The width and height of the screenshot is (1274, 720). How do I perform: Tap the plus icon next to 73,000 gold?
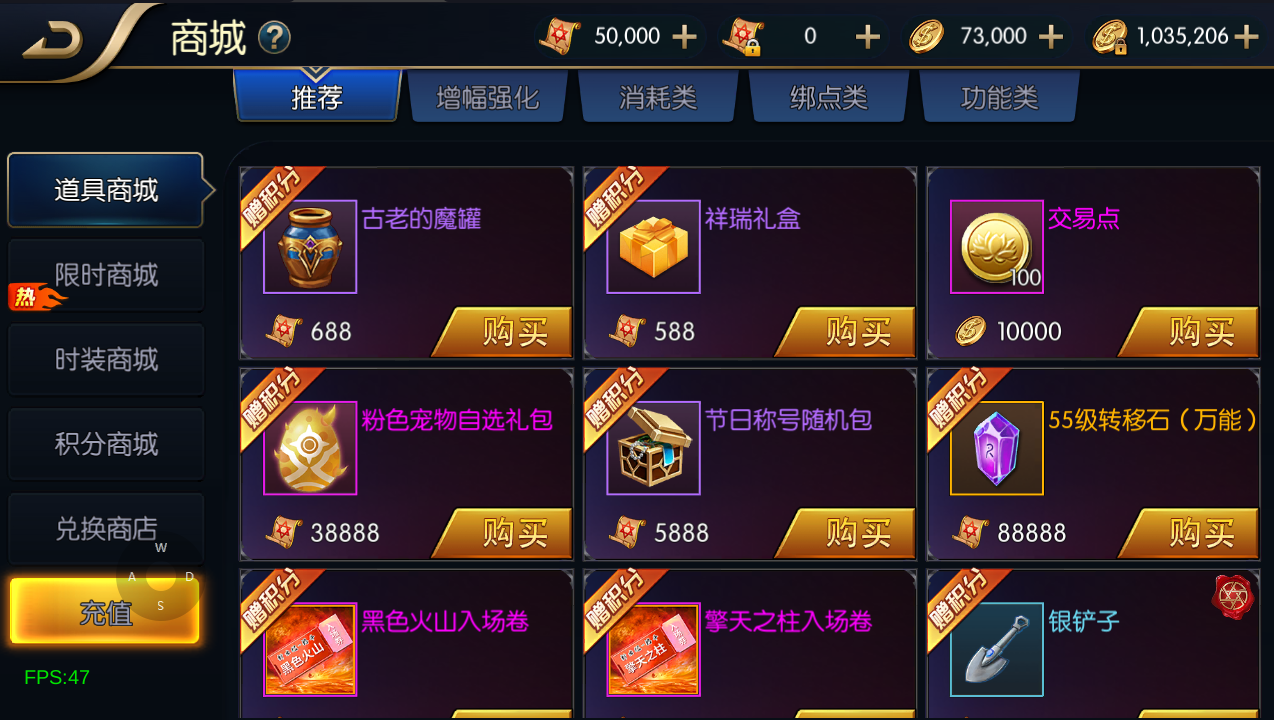[x=1050, y=37]
